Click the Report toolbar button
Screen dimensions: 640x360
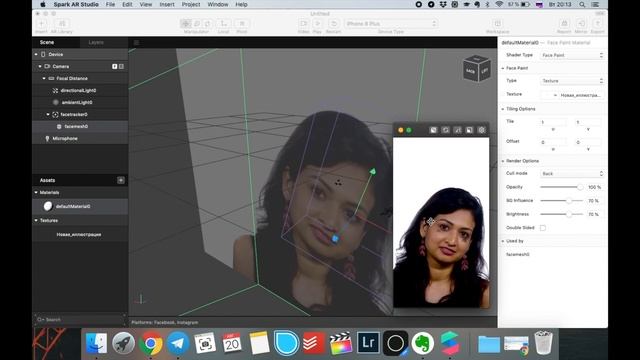pos(564,24)
